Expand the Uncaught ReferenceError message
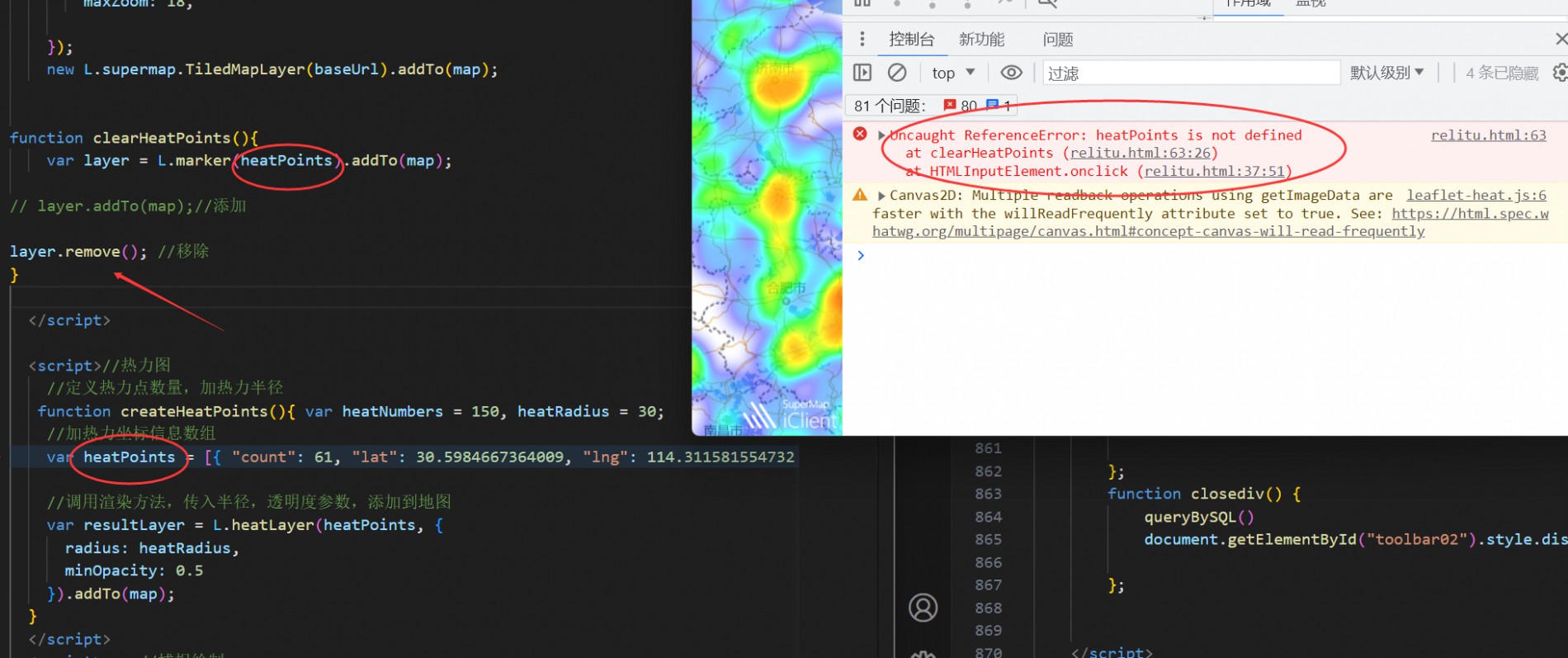This screenshot has height=658, width=1568. tap(881, 135)
